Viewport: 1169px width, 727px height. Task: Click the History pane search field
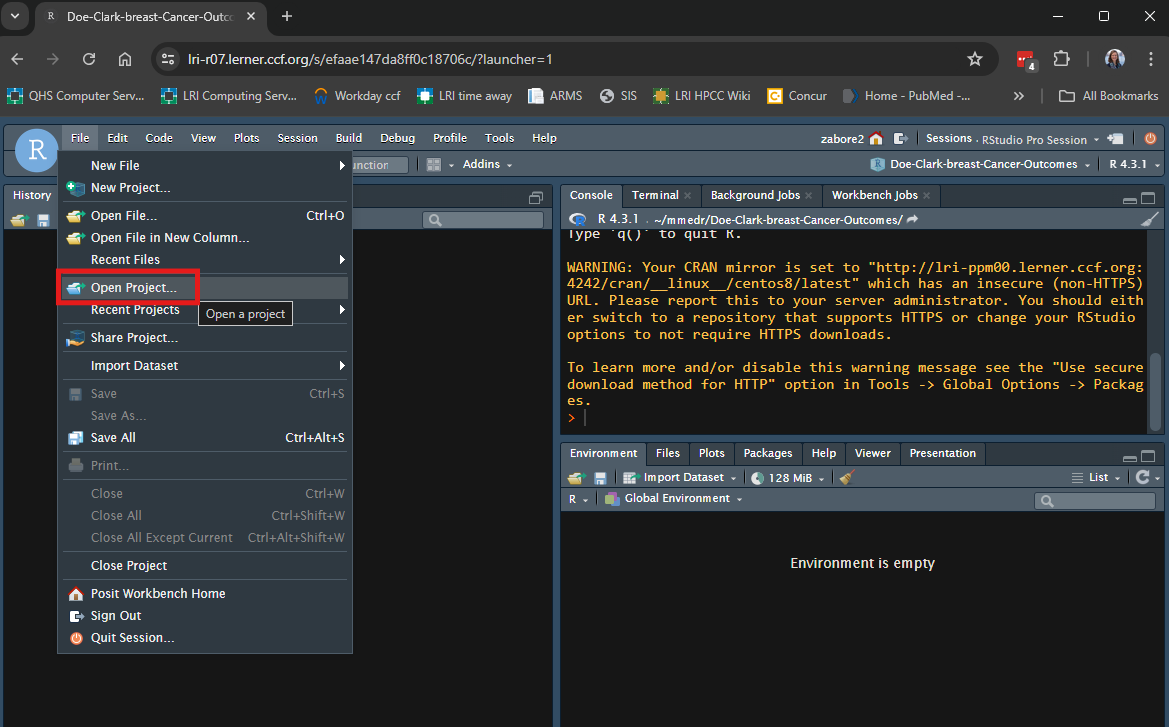click(483, 220)
